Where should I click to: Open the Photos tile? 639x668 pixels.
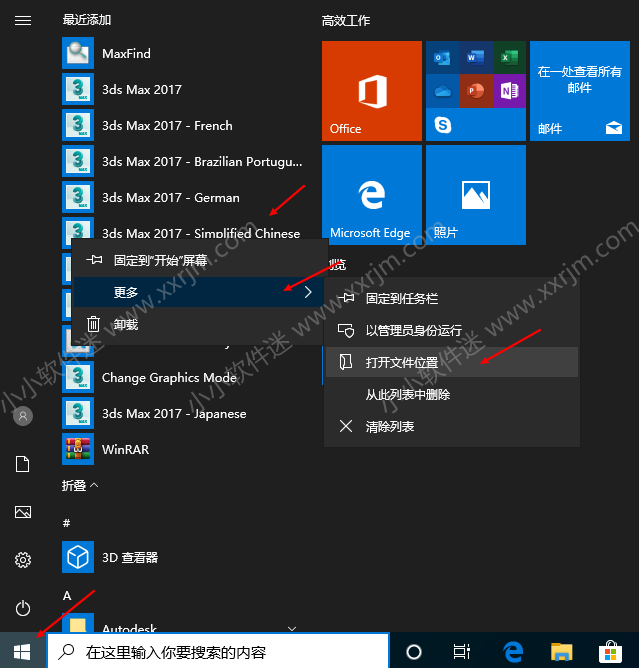tap(475, 195)
